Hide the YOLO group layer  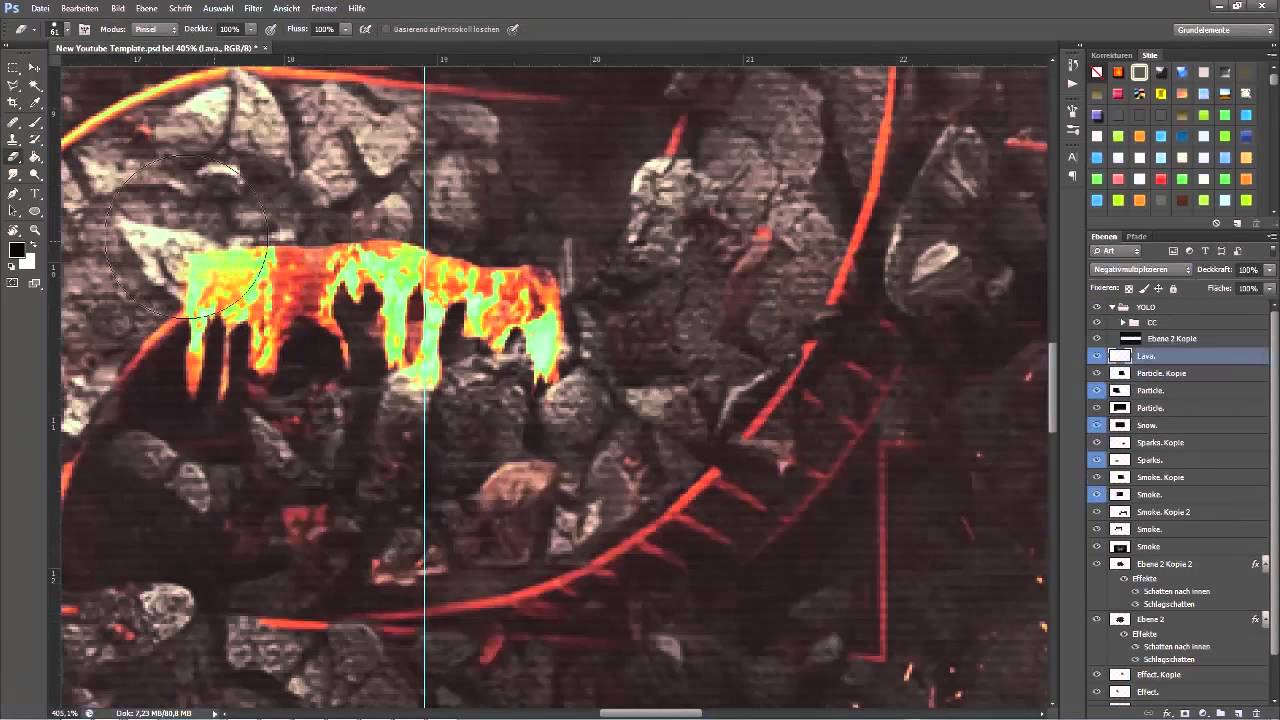coord(1097,307)
